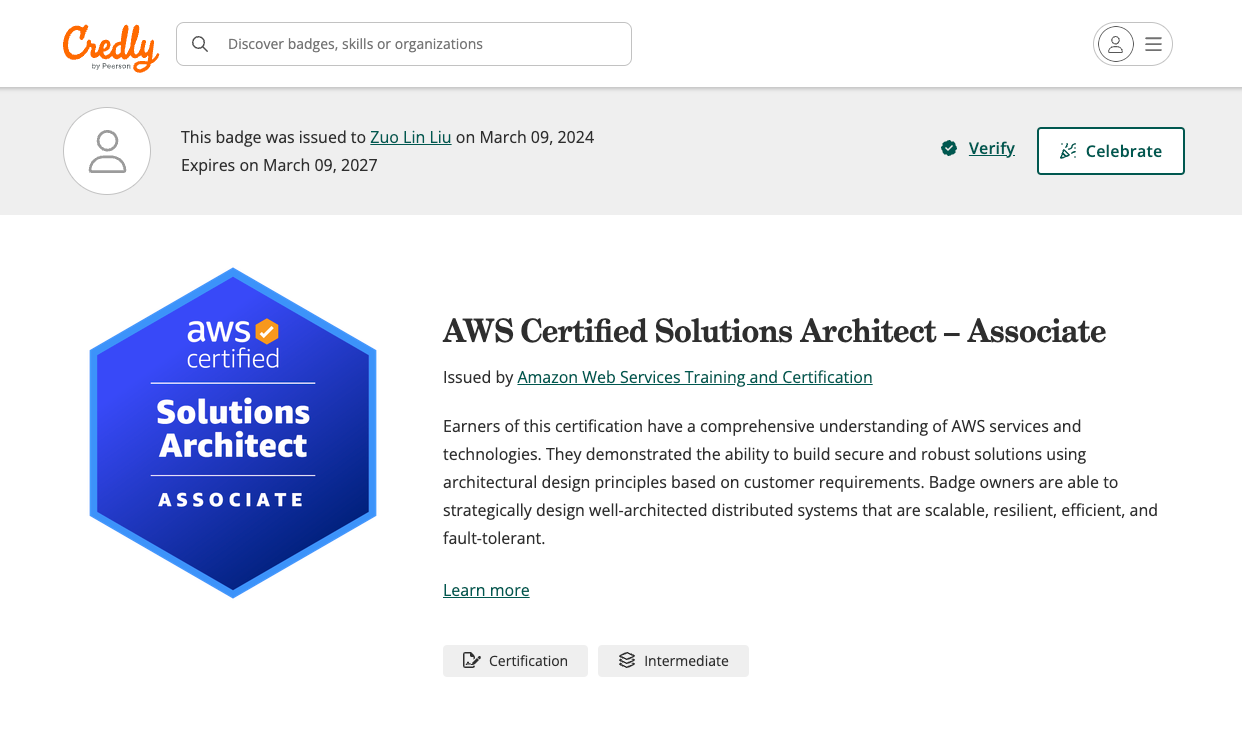Click the 'Expires on March 09, 2027' text

click(279, 165)
